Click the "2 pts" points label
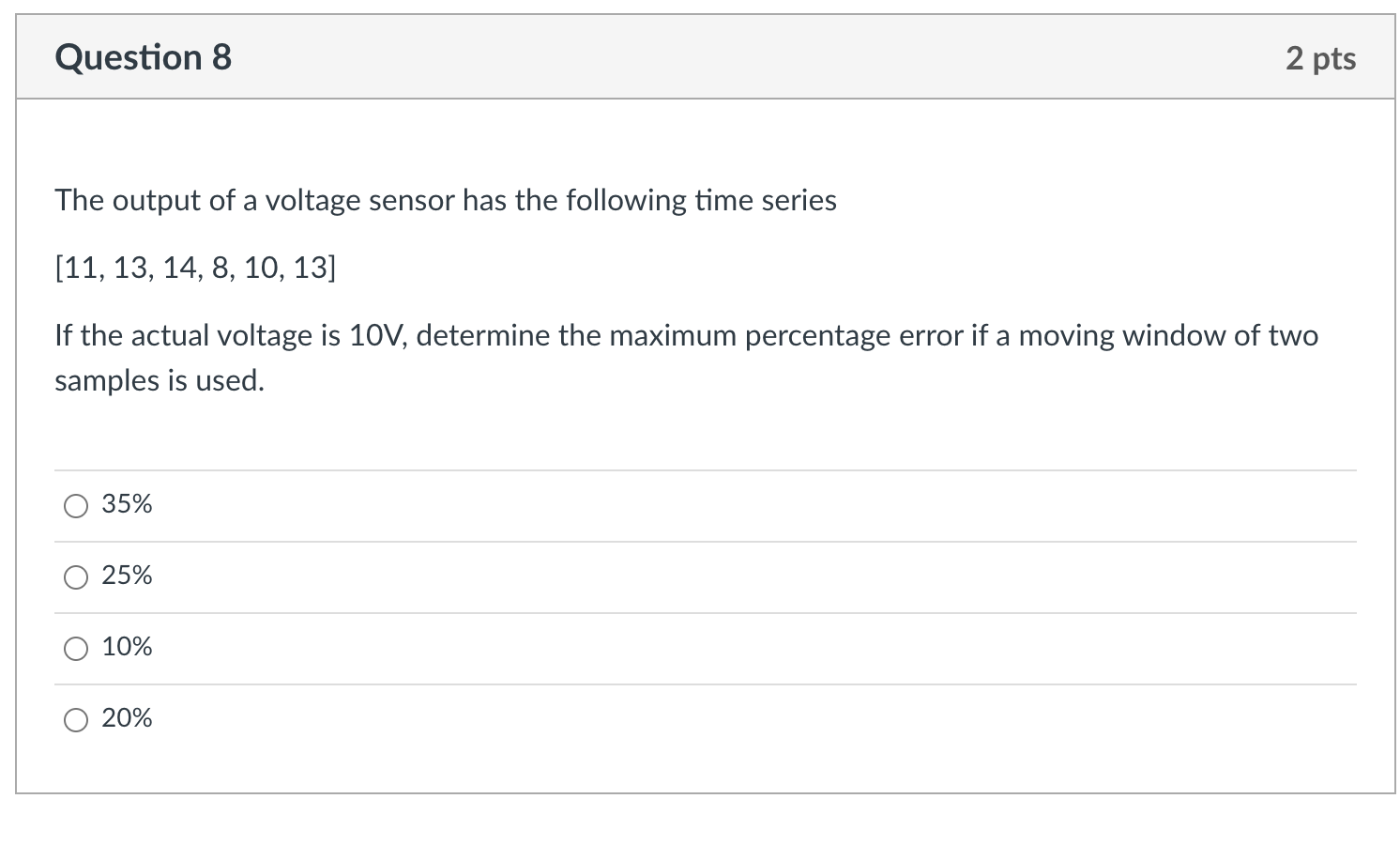Viewport: 1400px width, 845px height. (x=1320, y=58)
